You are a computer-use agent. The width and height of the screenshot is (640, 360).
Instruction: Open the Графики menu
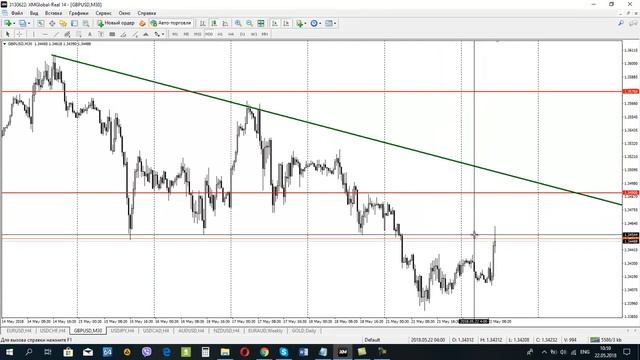coord(78,13)
